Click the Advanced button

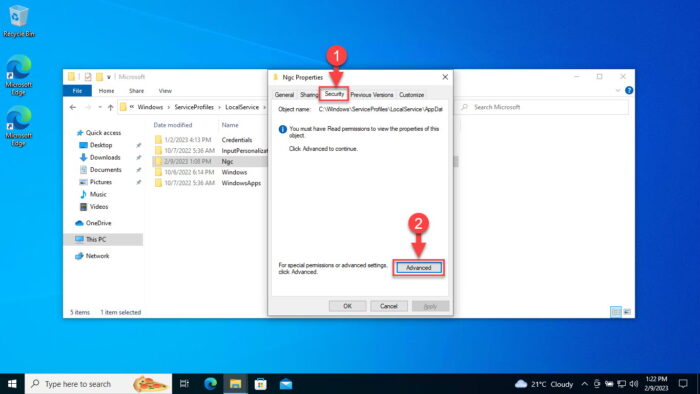pyautogui.click(x=418, y=268)
